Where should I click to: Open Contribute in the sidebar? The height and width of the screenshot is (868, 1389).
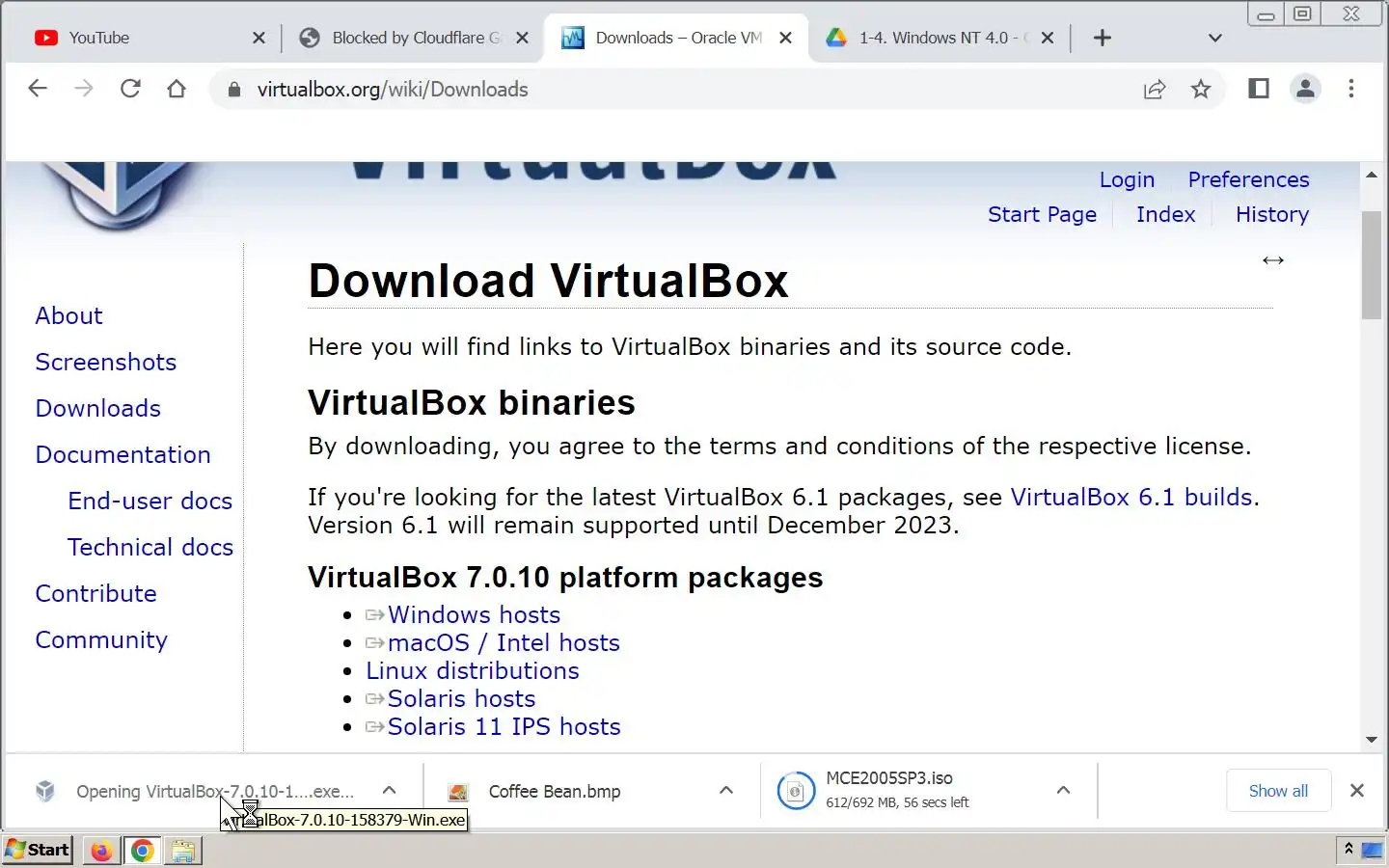95,593
